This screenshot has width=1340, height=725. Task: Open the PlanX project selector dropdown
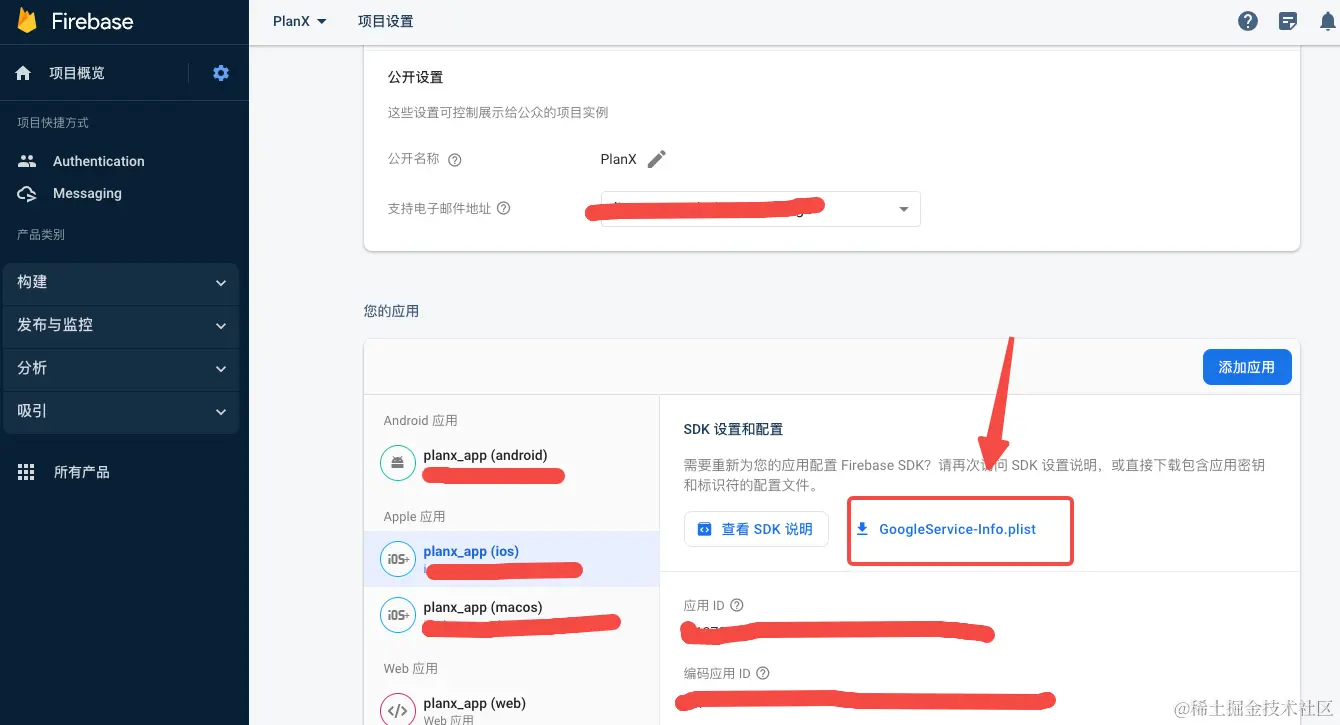tap(300, 21)
